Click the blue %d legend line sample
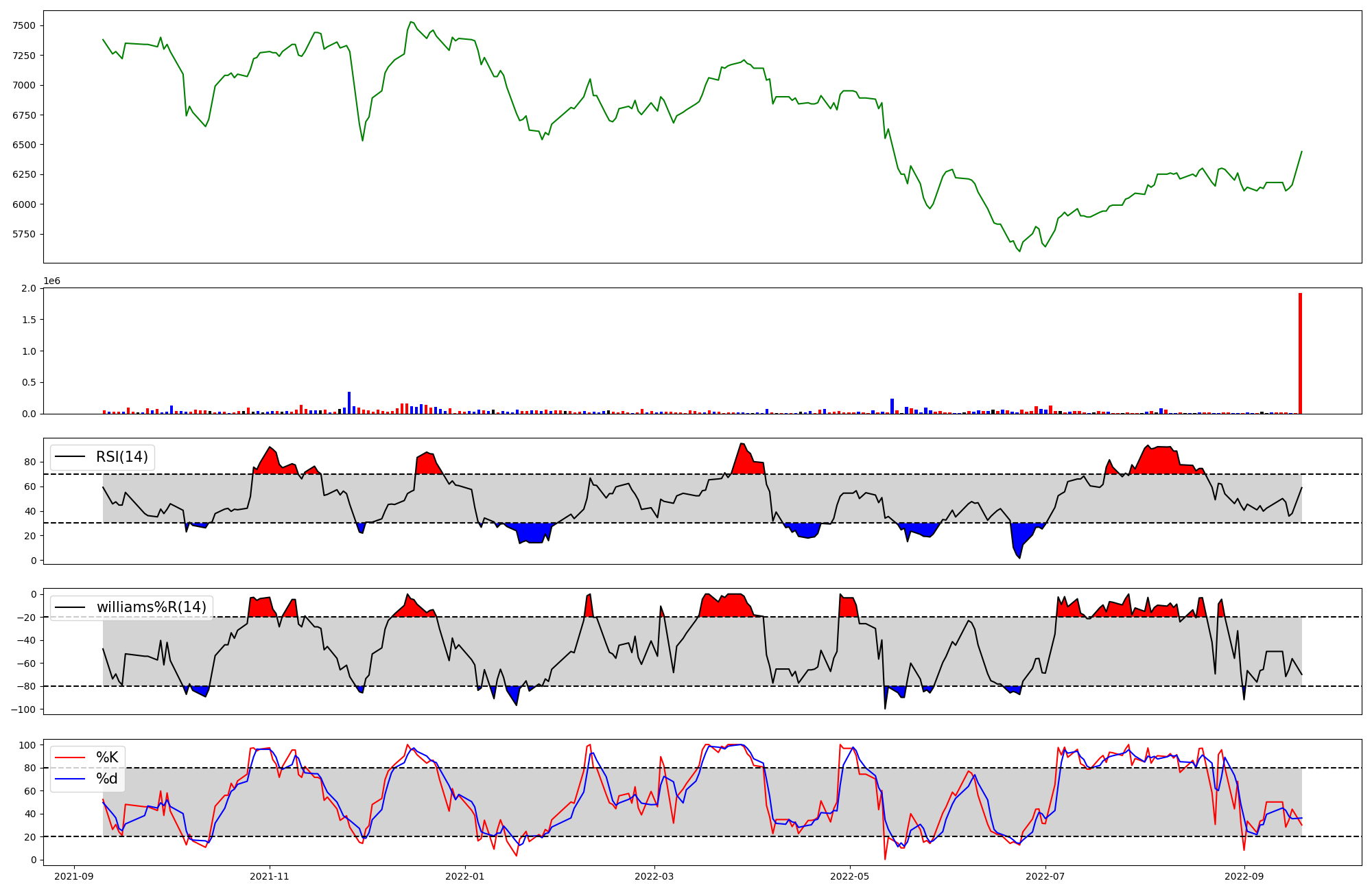 point(69,779)
